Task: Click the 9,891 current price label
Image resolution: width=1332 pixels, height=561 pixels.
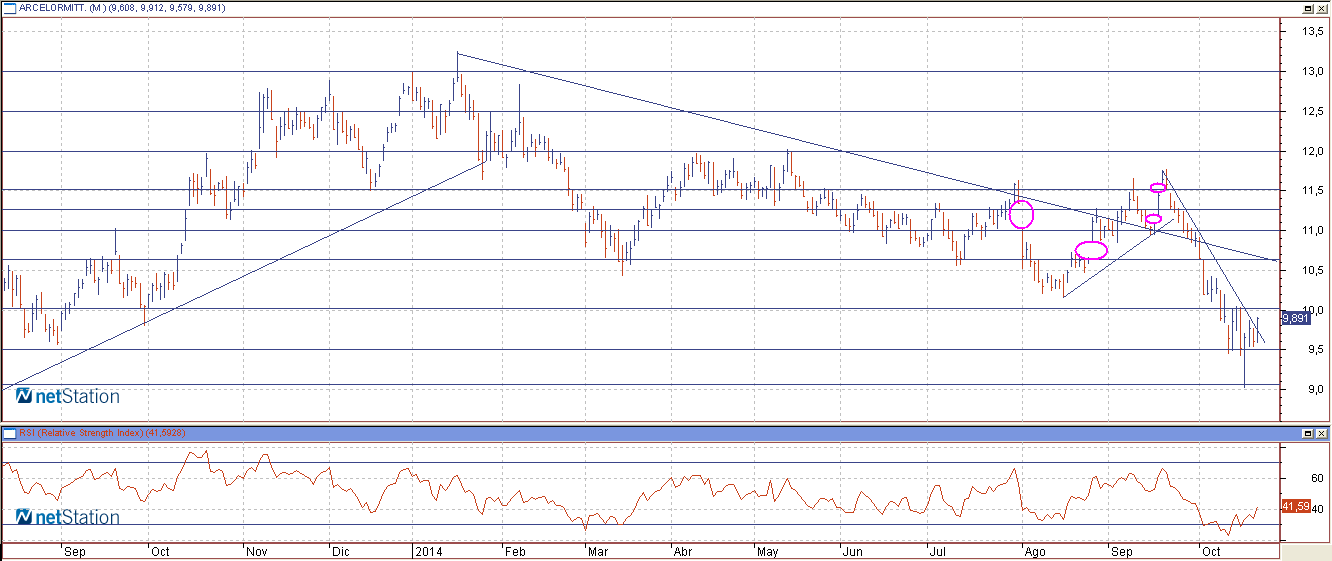Action: coord(1295,317)
